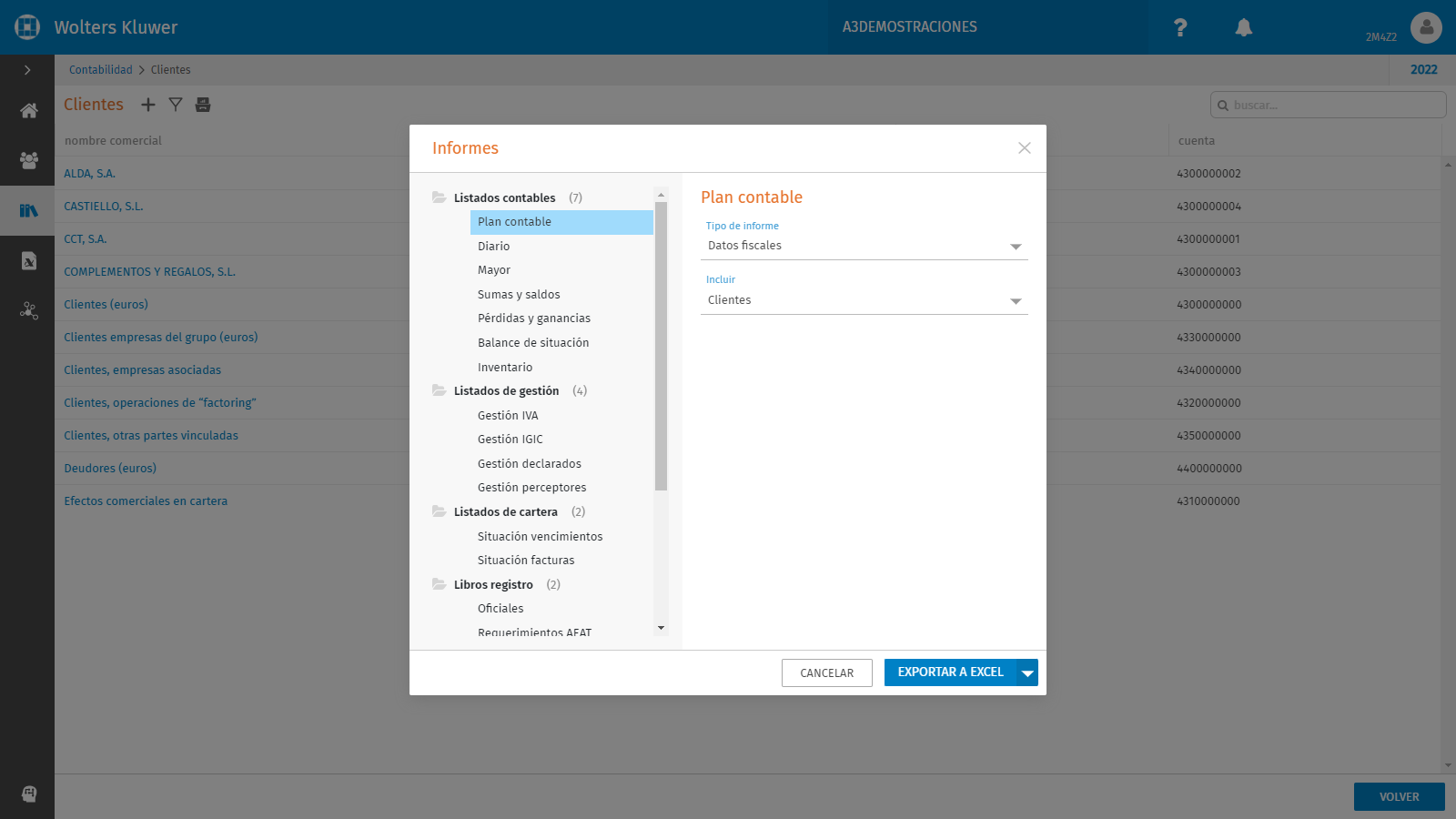Select Oficiales under Libros registro

[500, 609]
